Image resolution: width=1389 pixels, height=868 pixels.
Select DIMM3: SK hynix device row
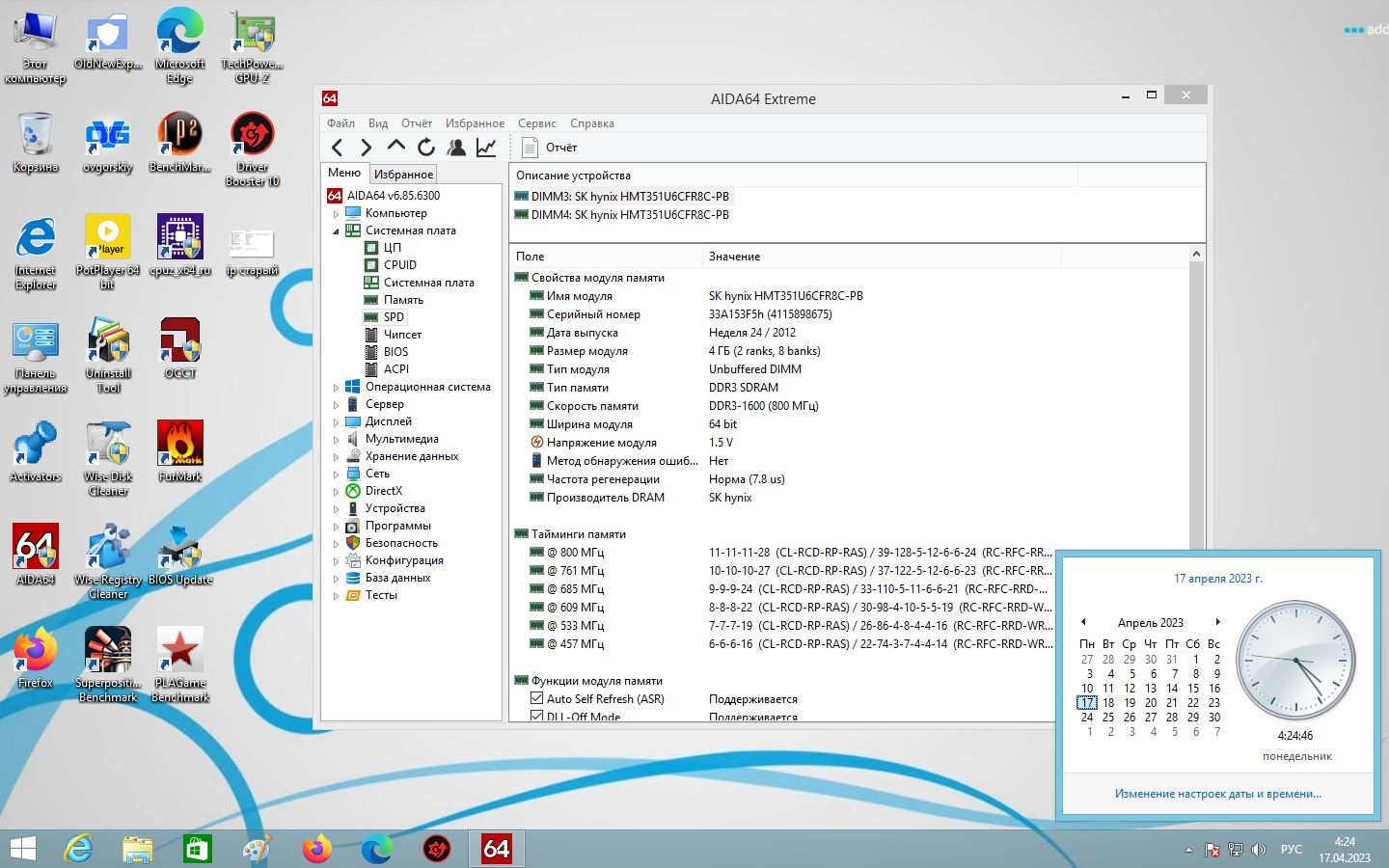[x=621, y=196]
